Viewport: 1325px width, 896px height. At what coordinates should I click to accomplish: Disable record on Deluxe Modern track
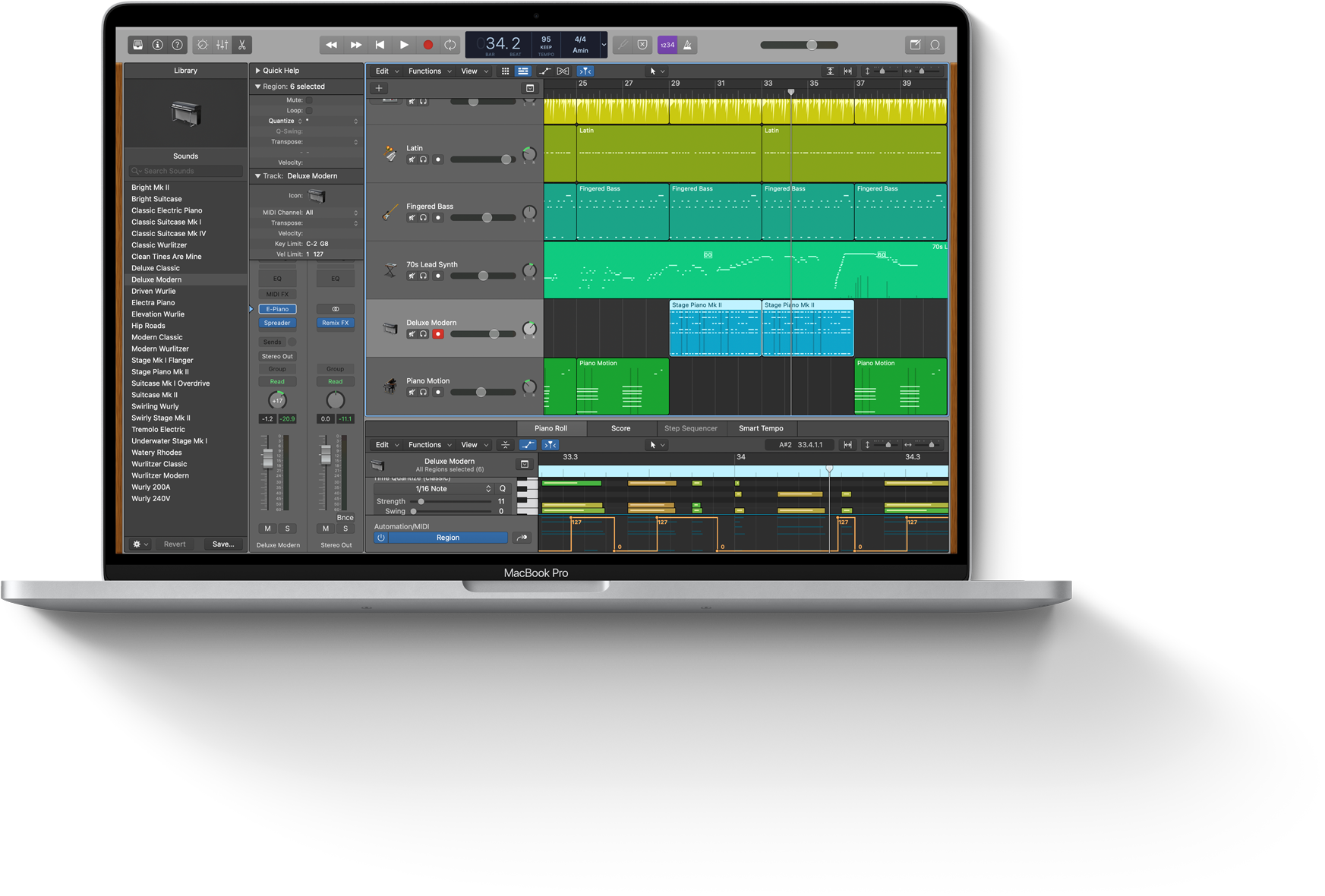tap(438, 334)
